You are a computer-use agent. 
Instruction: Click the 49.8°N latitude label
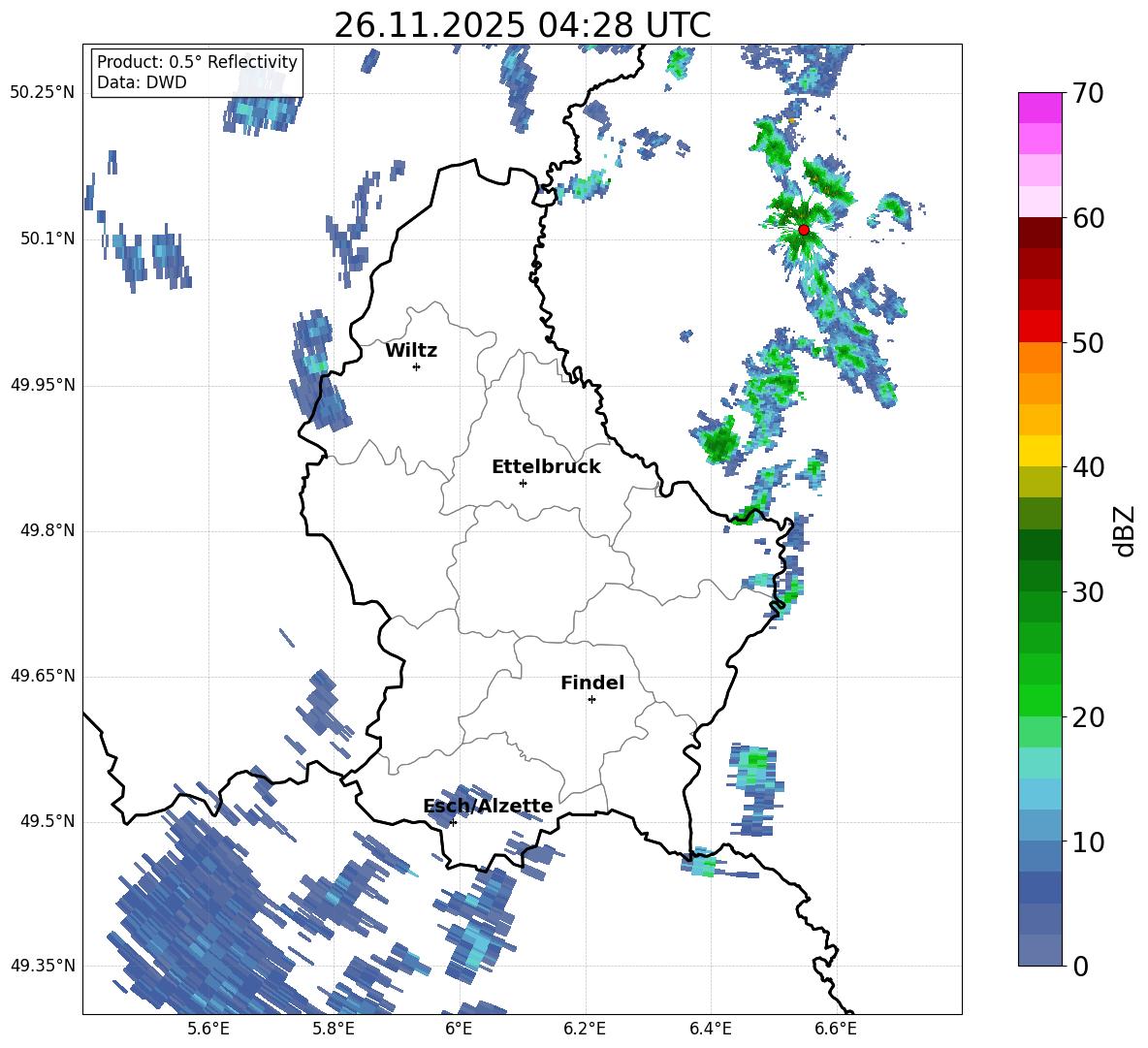48,530
